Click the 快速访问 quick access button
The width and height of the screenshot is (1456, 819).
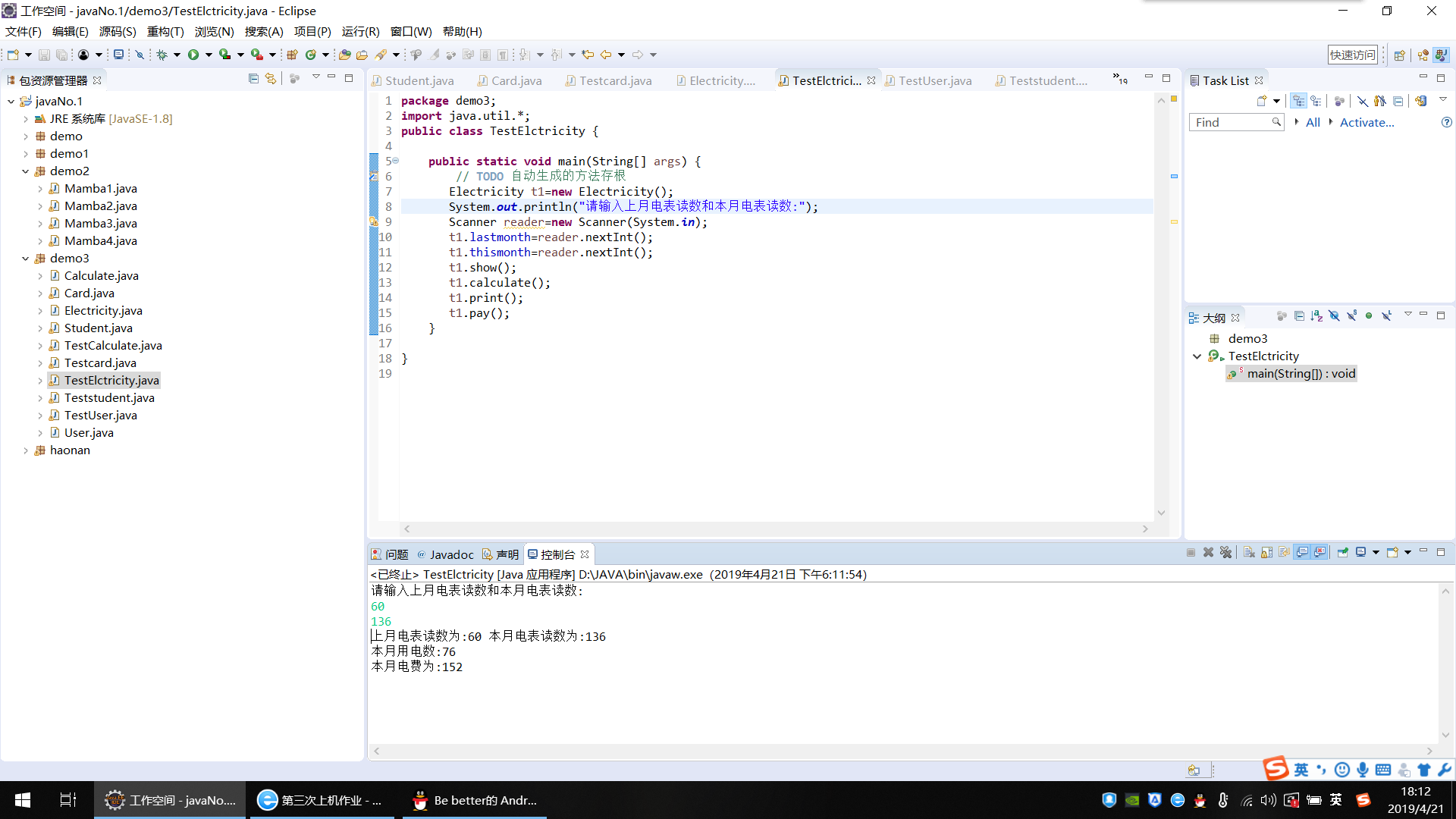[1352, 55]
